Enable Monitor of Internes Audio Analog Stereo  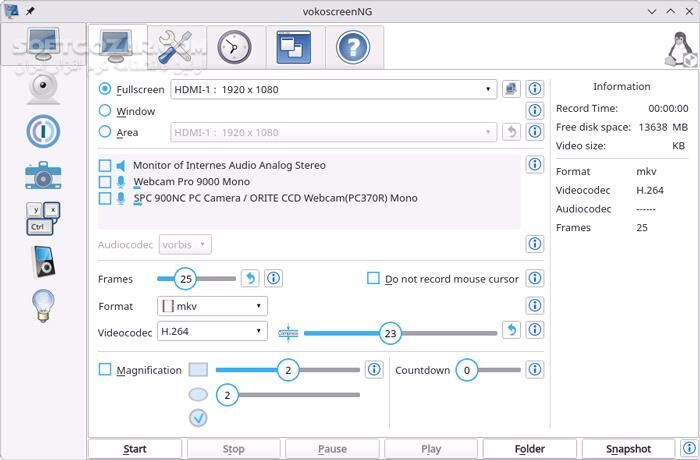[x=104, y=166]
